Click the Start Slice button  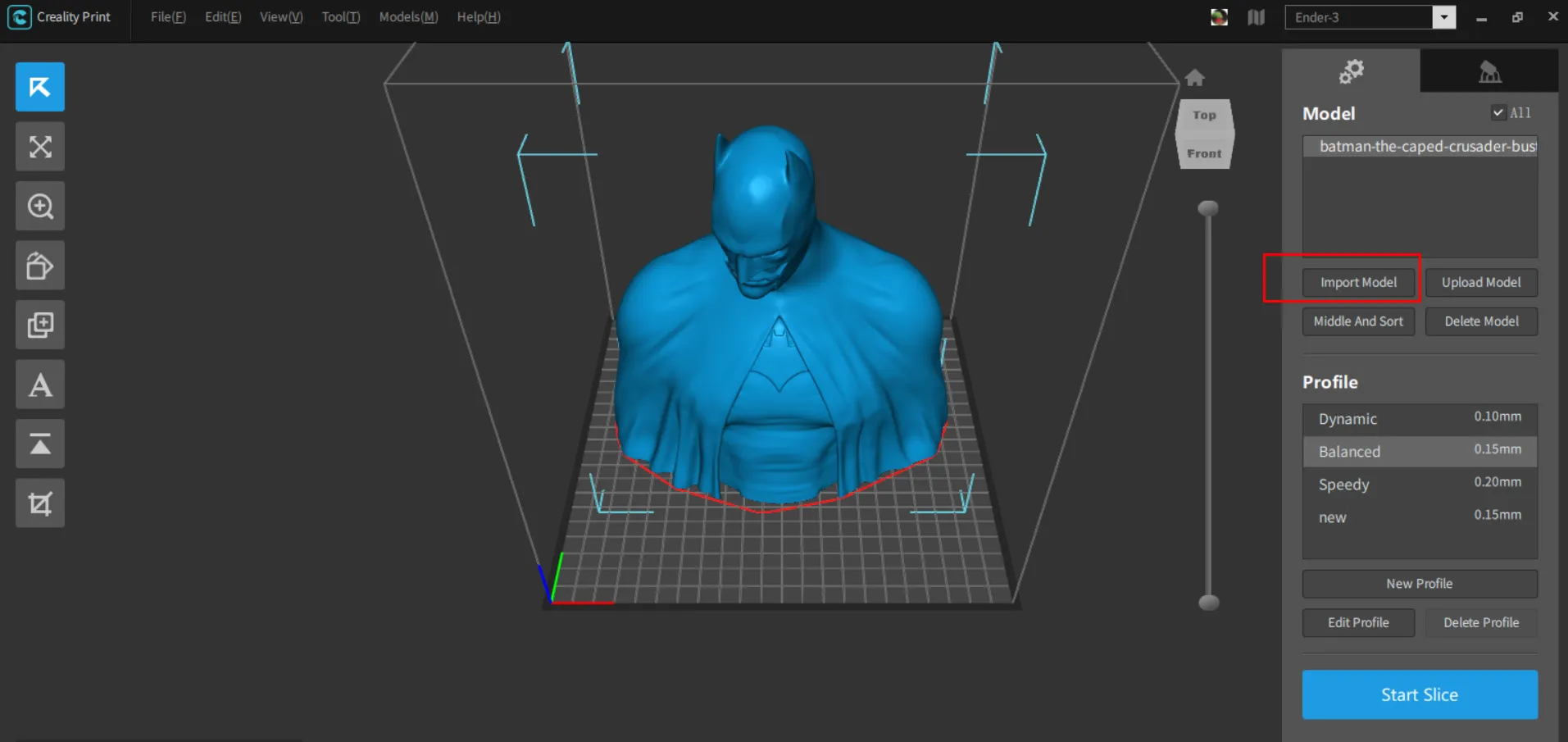tap(1419, 694)
